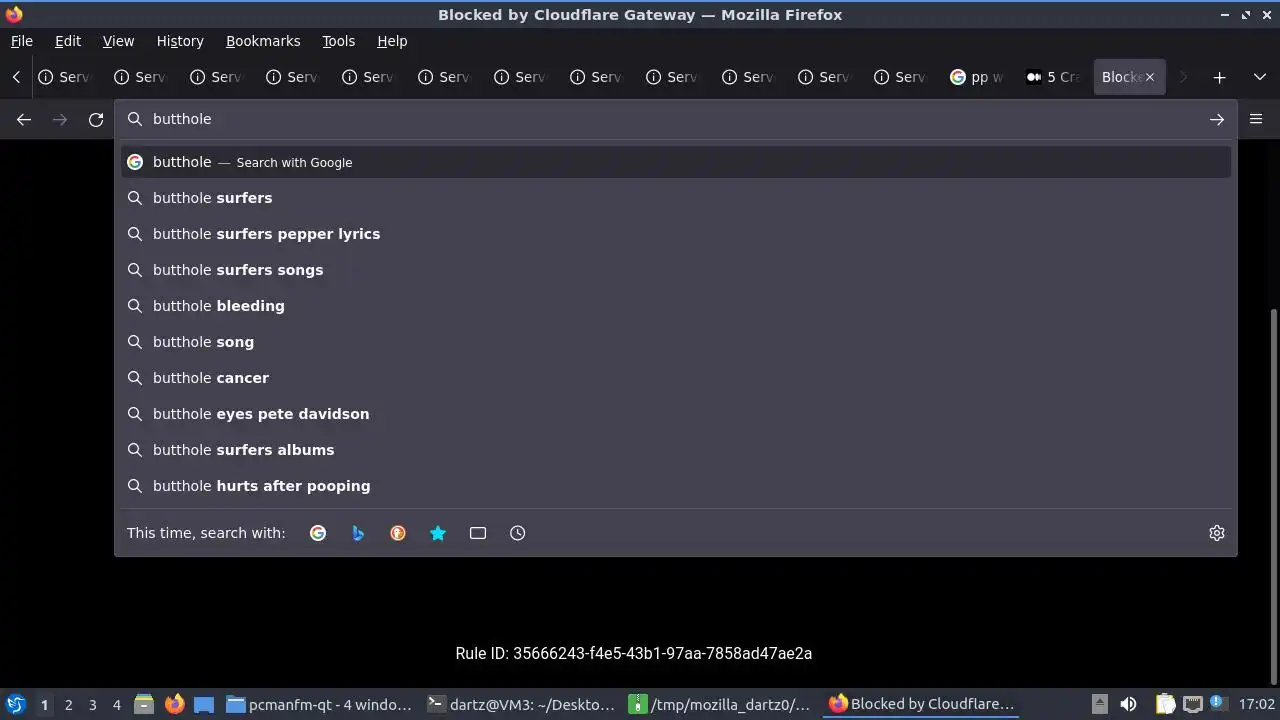Search History using the clock icon

click(x=518, y=533)
